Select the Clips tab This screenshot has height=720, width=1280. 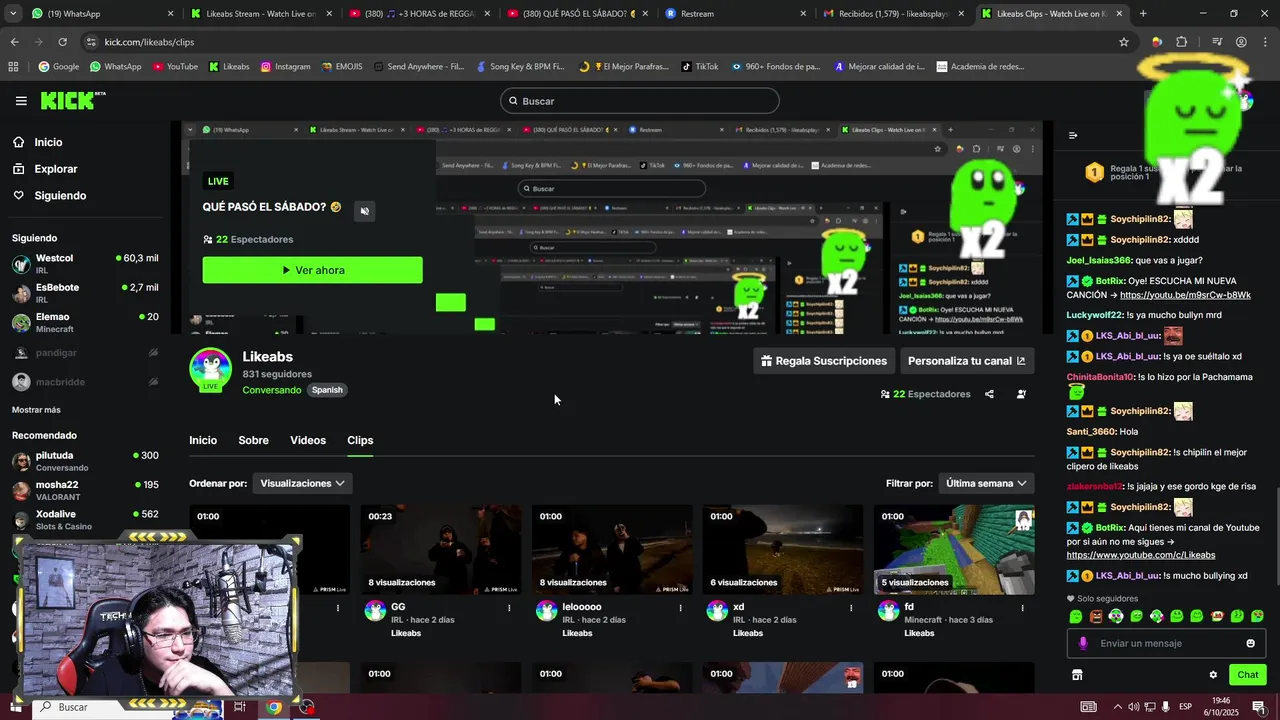pyautogui.click(x=360, y=440)
